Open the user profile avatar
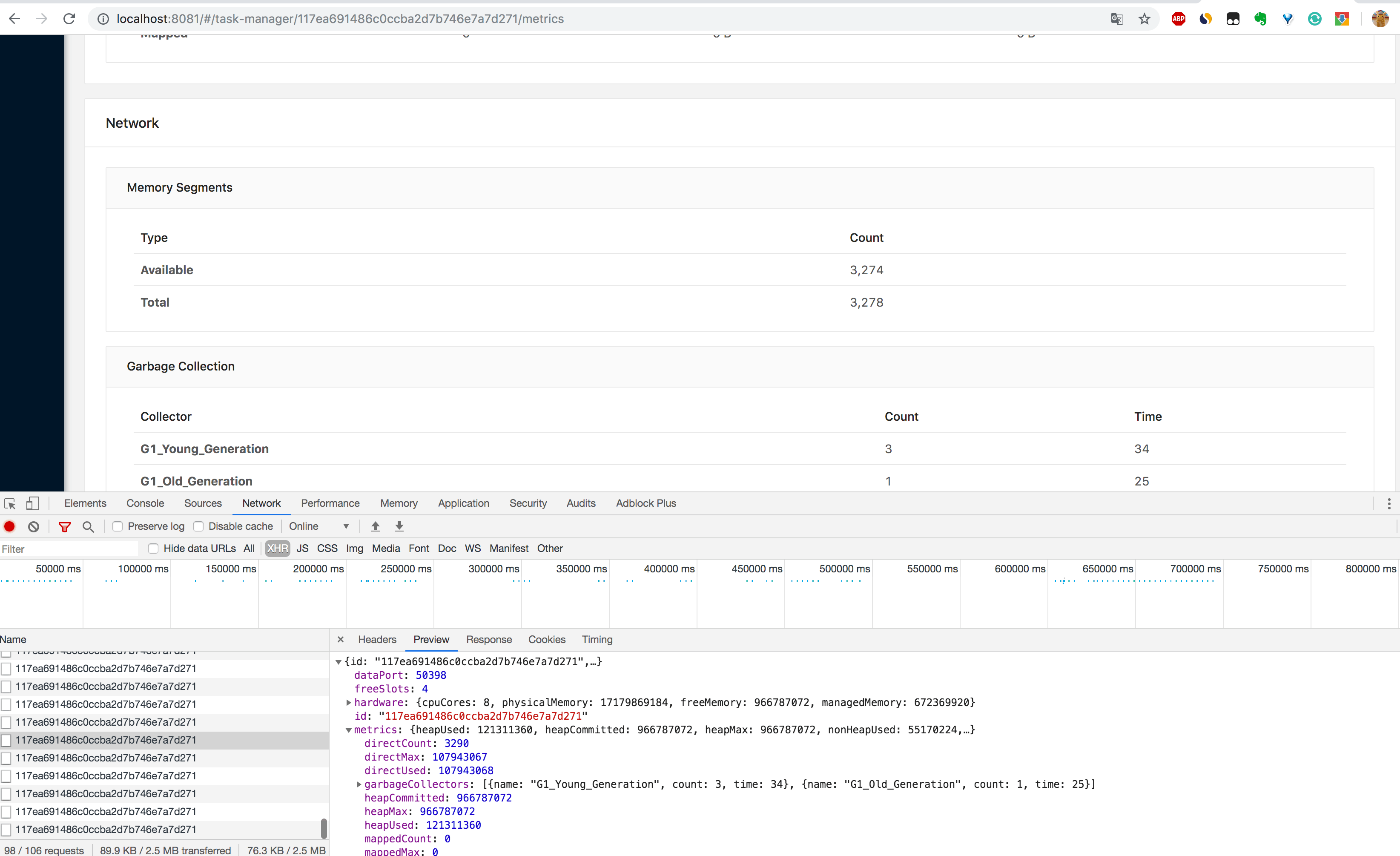Image resolution: width=1400 pixels, height=856 pixels. [1380, 19]
